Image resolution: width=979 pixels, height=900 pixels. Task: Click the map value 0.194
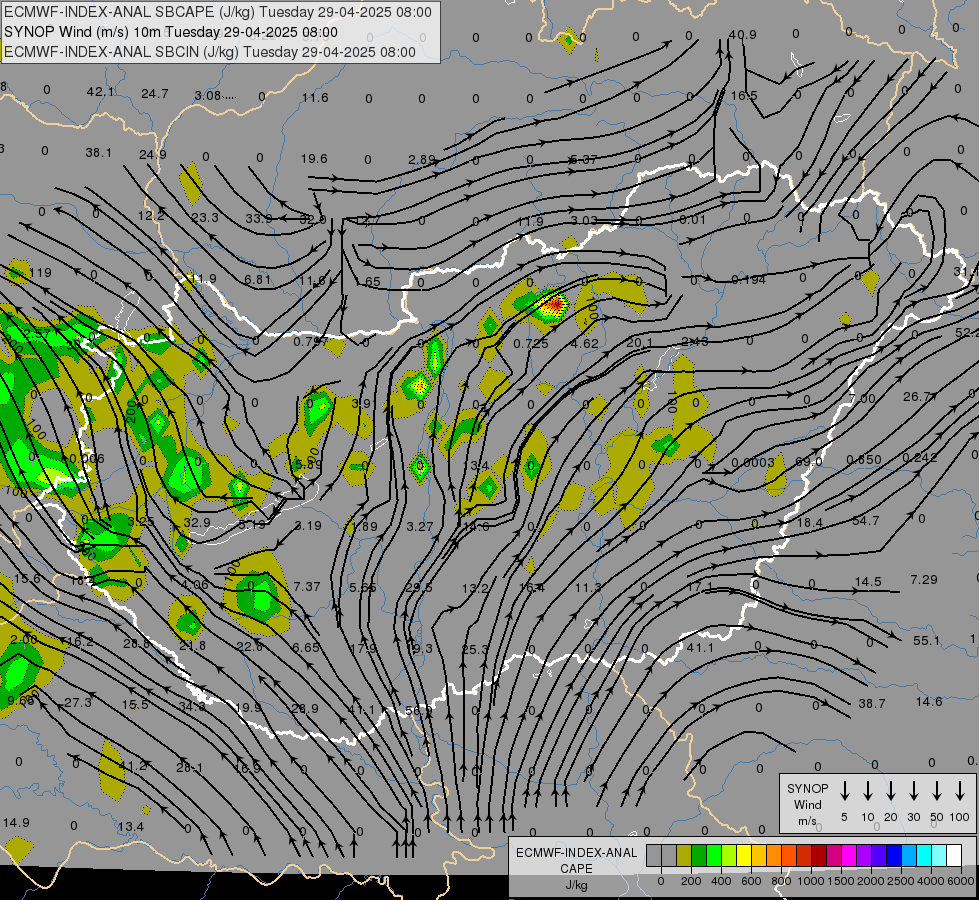(748, 280)
